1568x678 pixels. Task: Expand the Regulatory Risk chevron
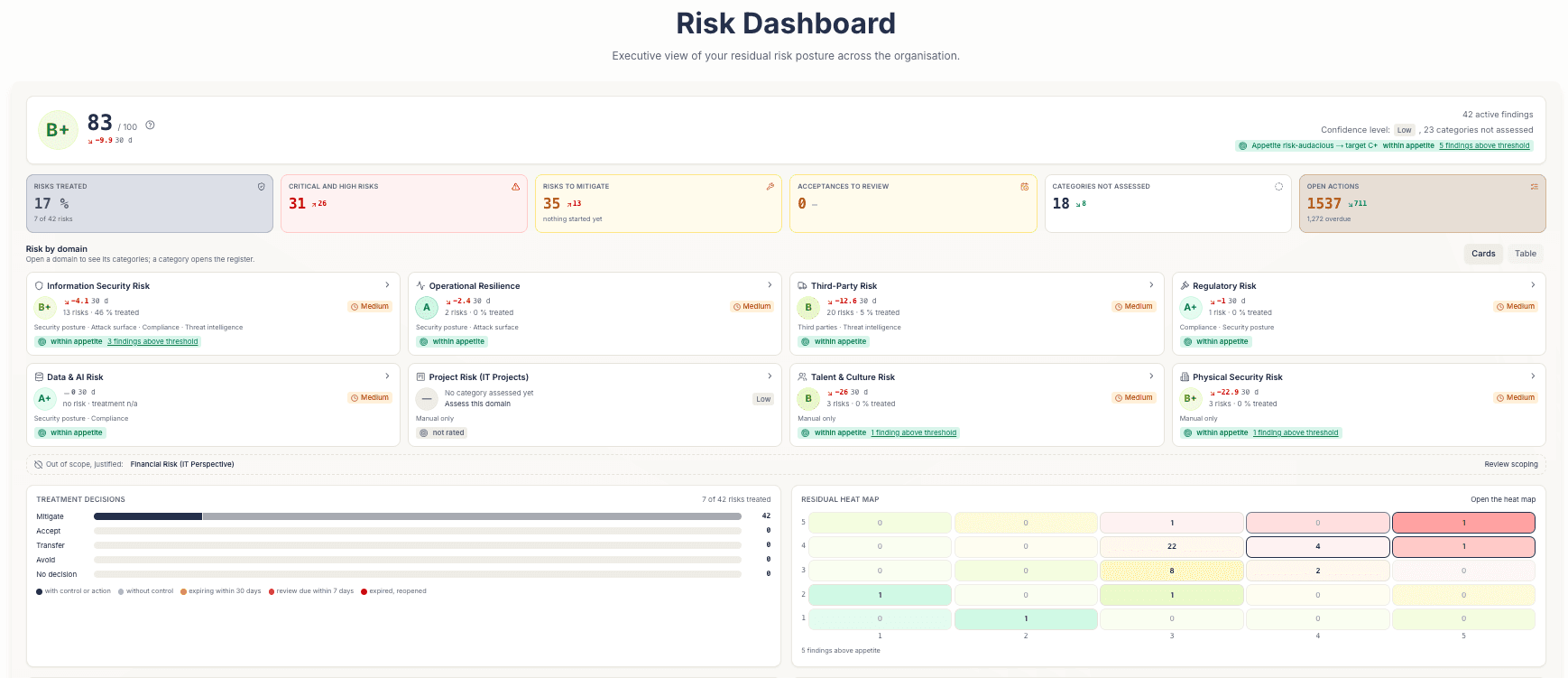(x=1533, y=285)
